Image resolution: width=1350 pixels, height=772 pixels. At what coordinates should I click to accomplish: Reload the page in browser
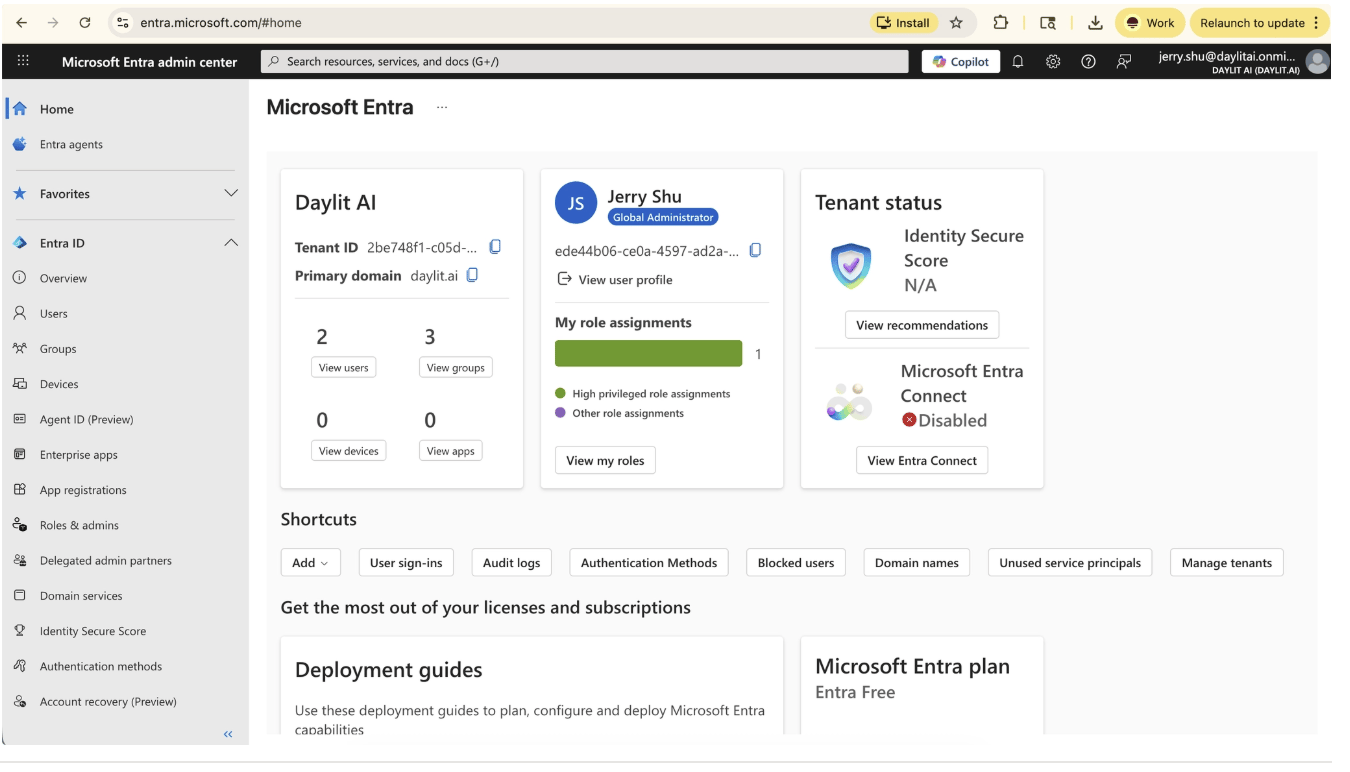[x=85, y=23]
